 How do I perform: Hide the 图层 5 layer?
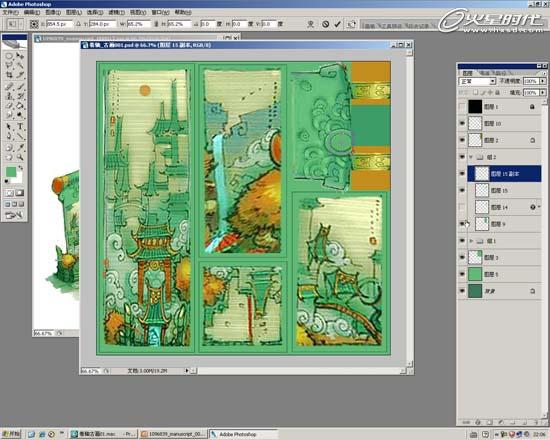(x=462, y=274)
